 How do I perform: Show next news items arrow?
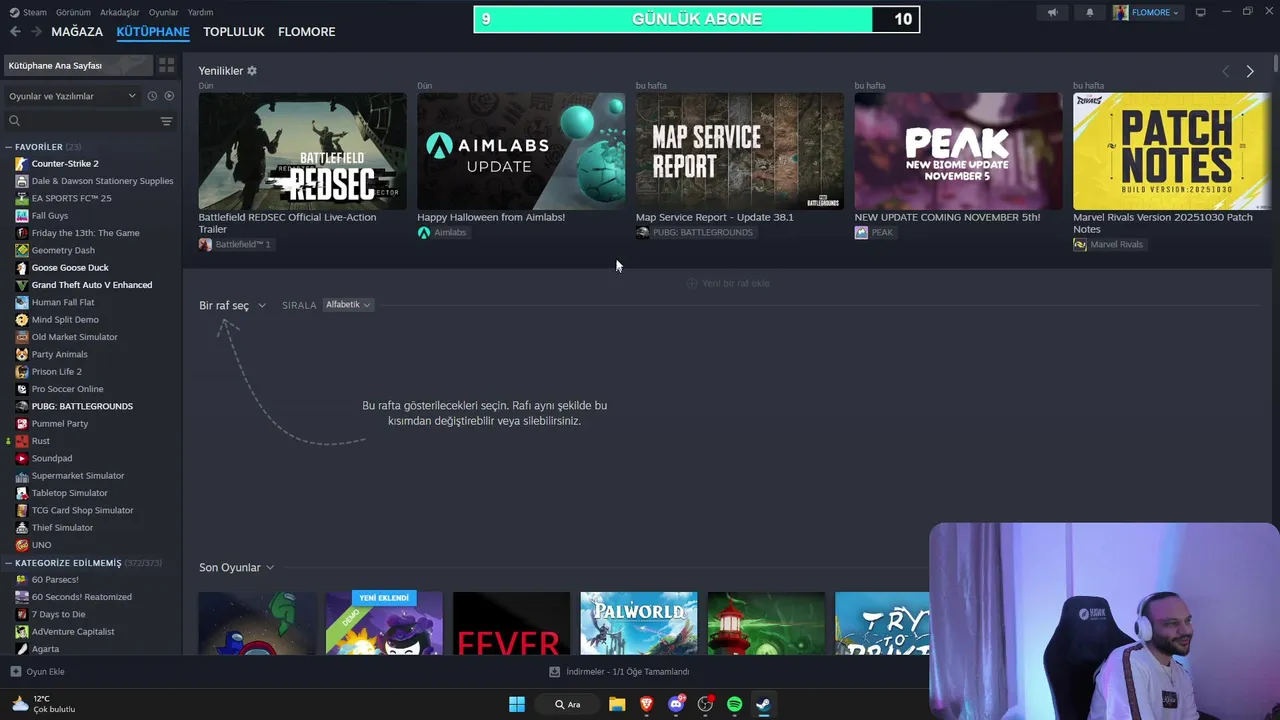coord(1250,71)
